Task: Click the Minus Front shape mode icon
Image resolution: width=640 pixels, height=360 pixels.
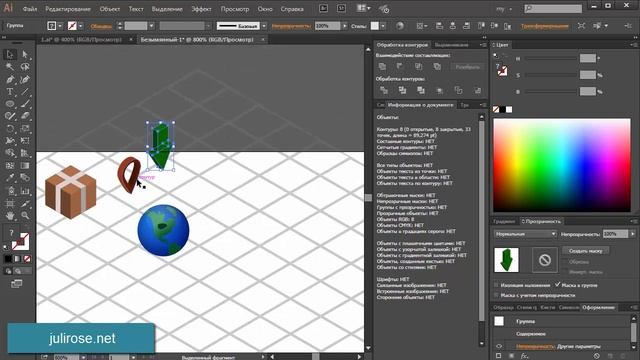Action: point(400,66)
